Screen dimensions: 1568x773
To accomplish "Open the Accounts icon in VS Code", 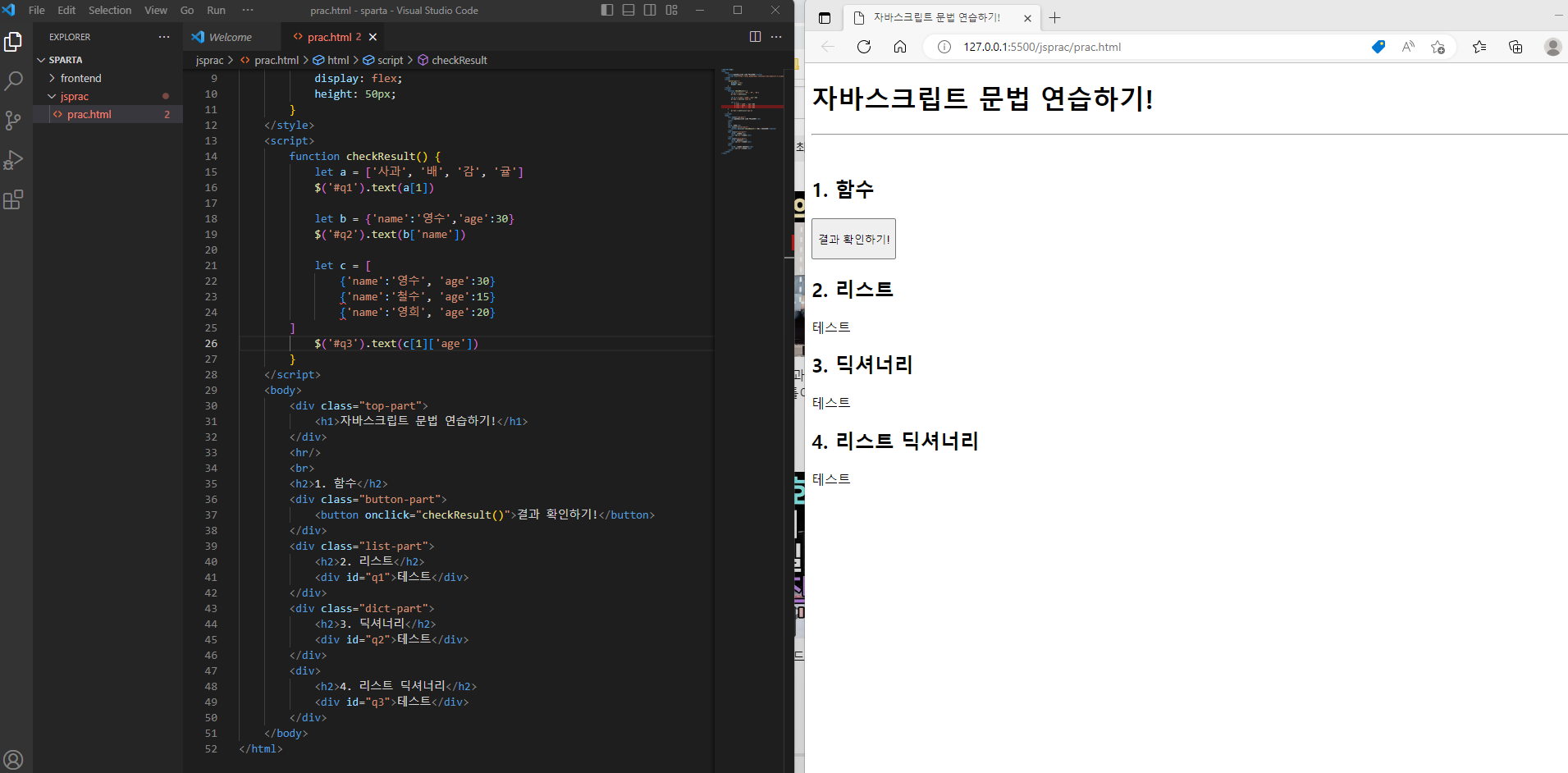I will pos(13,760).
